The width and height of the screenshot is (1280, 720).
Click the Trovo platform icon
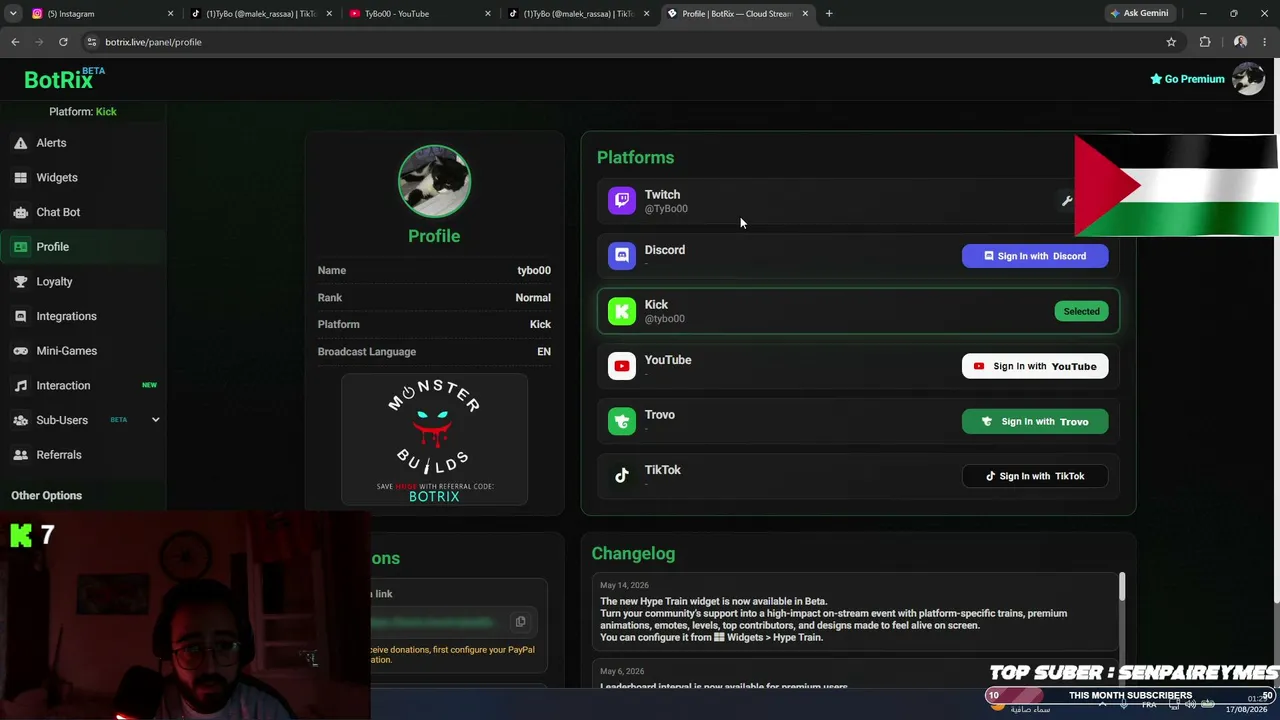pos(622,421)
